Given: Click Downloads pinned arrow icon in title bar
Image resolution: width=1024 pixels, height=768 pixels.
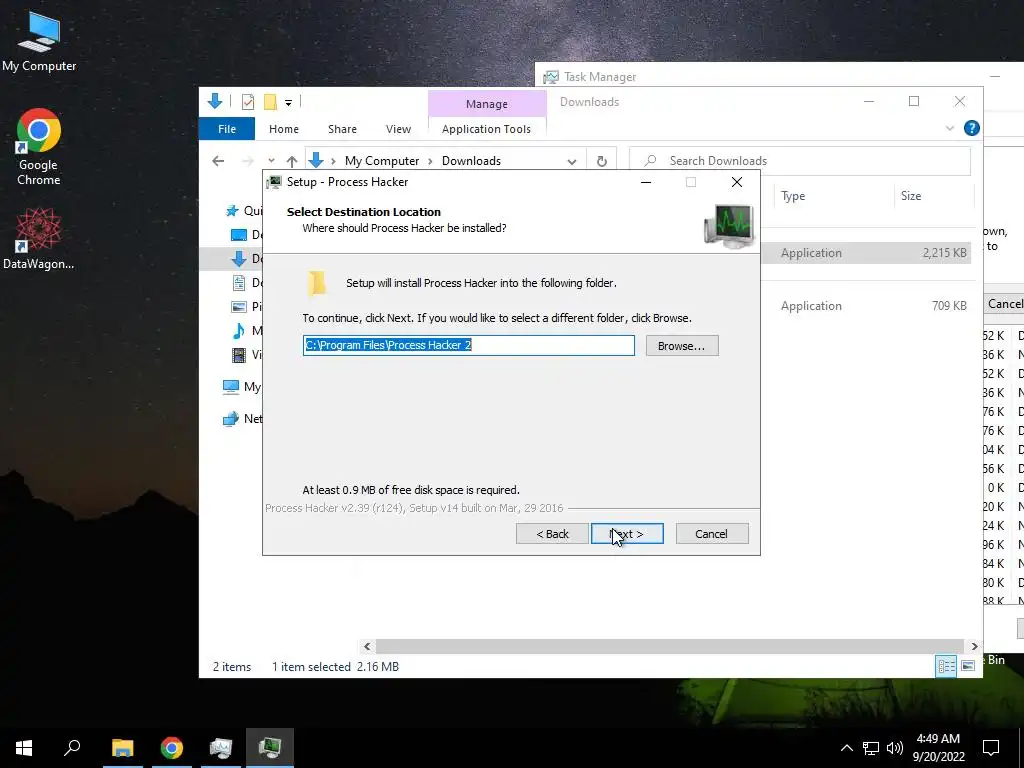Looking at the screenshot, I should pos(215,101).
